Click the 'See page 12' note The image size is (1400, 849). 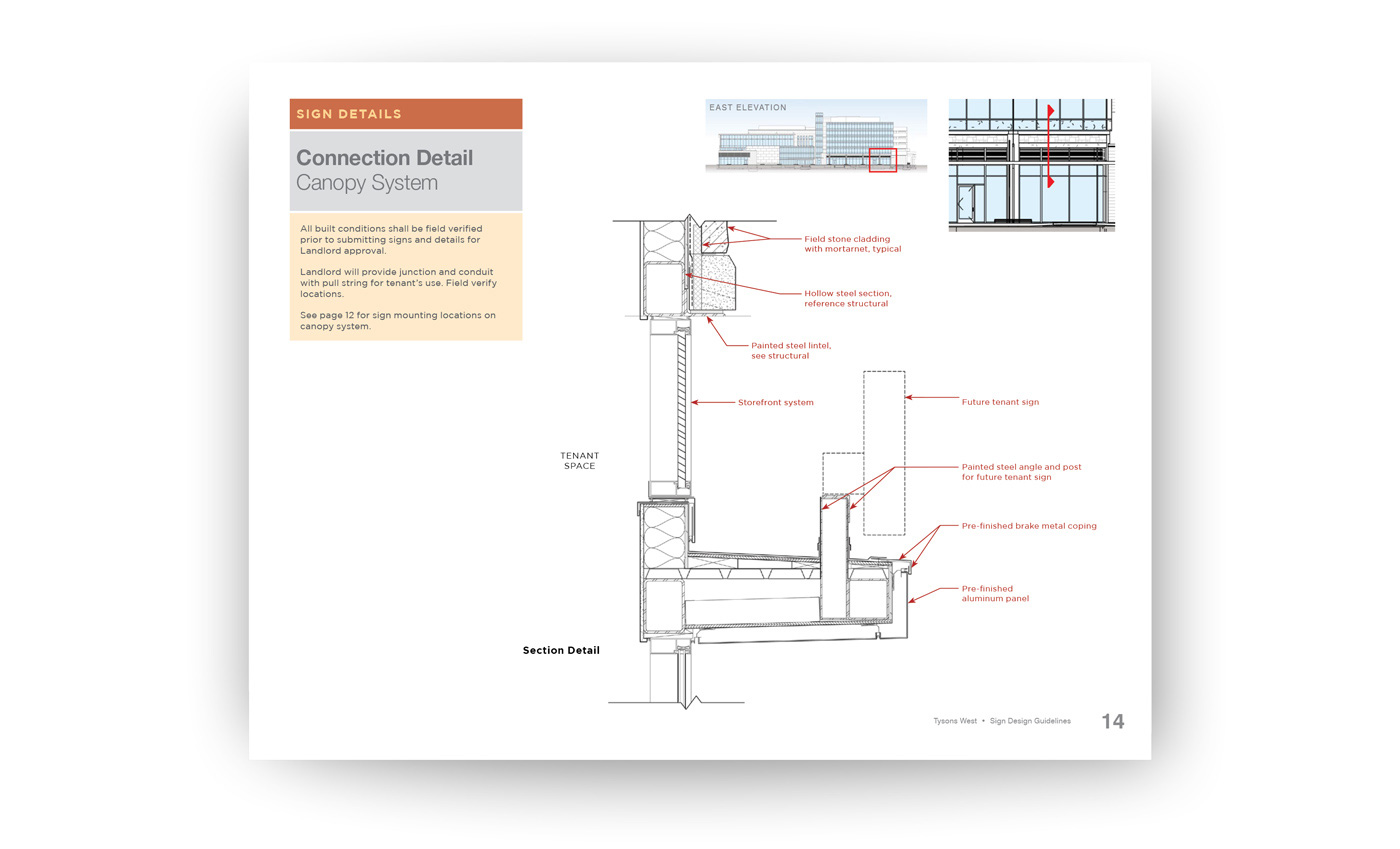coord(397,320)
